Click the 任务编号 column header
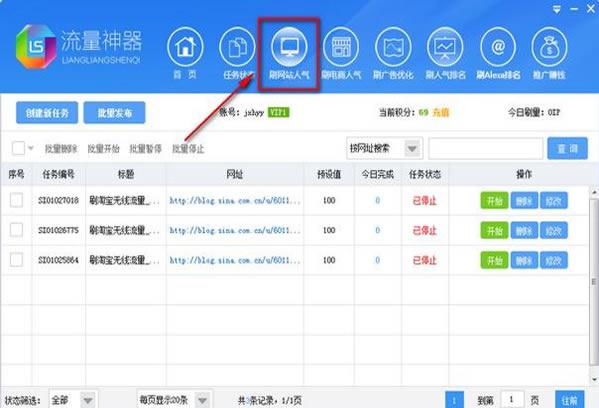Screen dimensions: 599x408 pyautogui.click(x=58, y=175)
